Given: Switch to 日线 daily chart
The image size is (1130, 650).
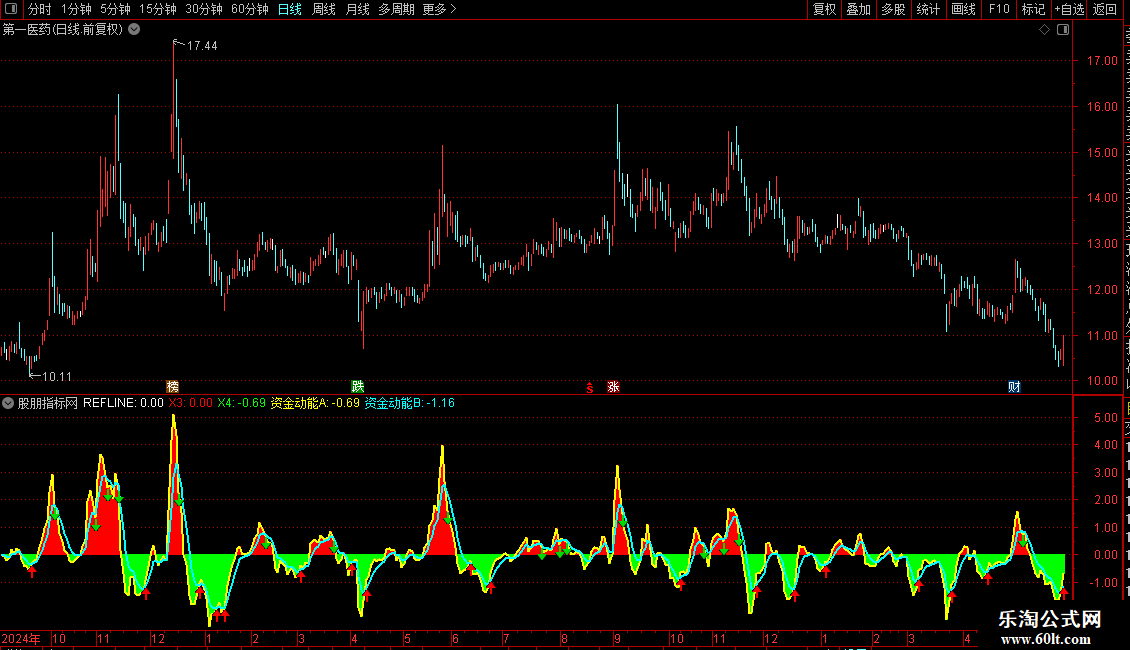Looking at the screenshot, I should (x=290, y=9).
